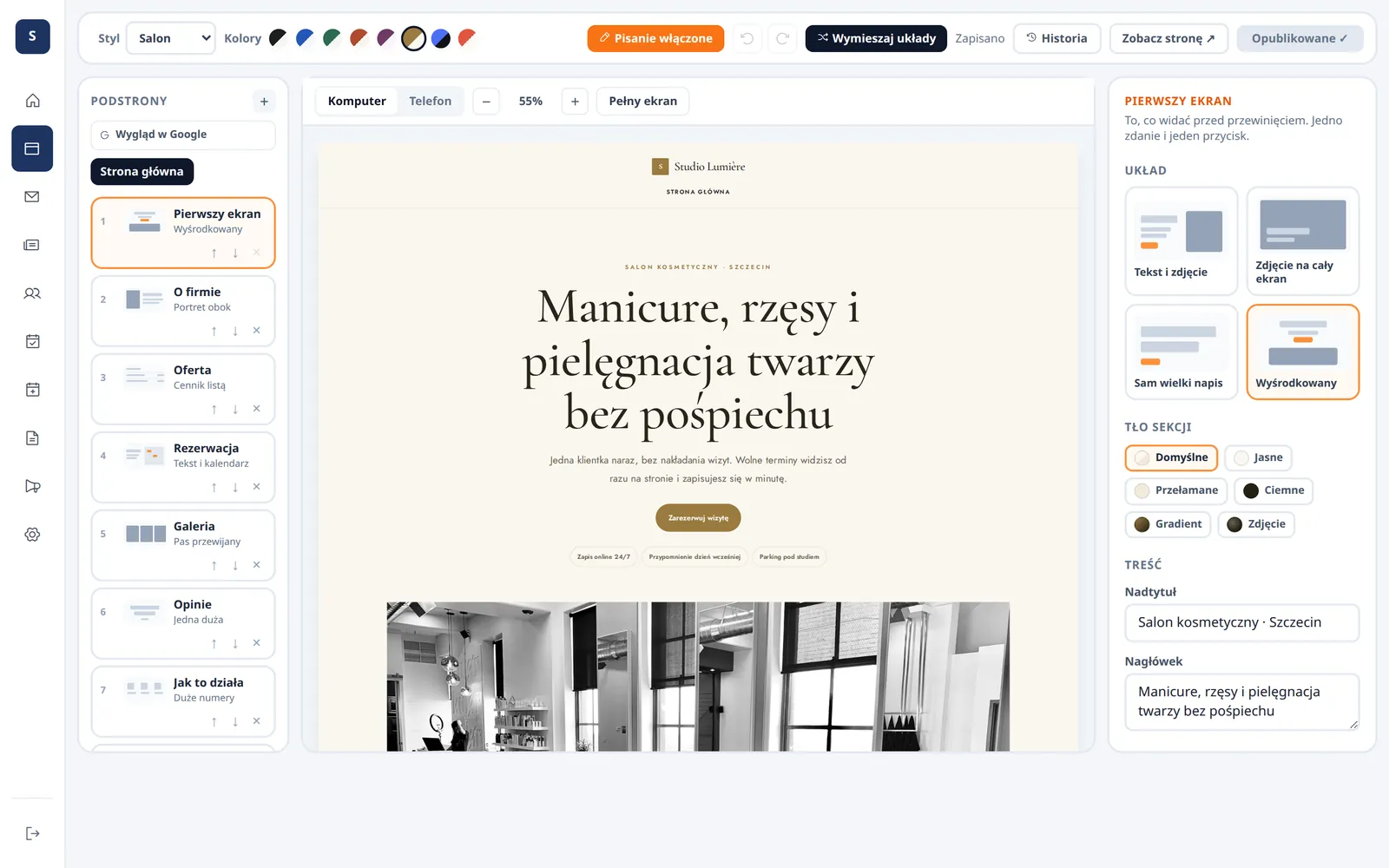The image size is (1389, 868).
Task: Open the Styl dropdown showing Salon
Action: [171, 38]
